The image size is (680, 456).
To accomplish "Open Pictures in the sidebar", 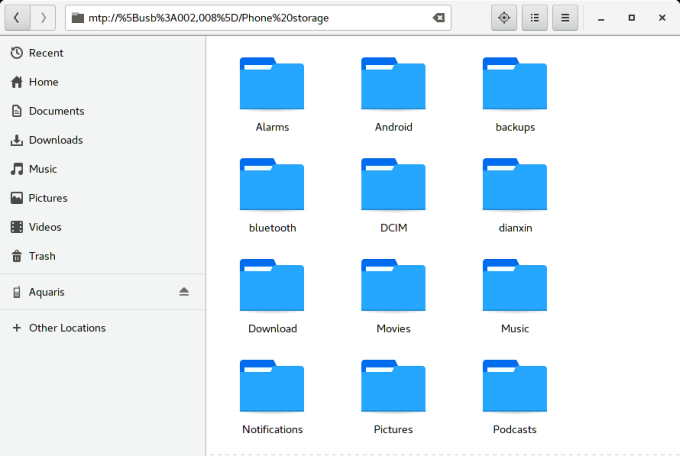I will click(x=102, y=198).
